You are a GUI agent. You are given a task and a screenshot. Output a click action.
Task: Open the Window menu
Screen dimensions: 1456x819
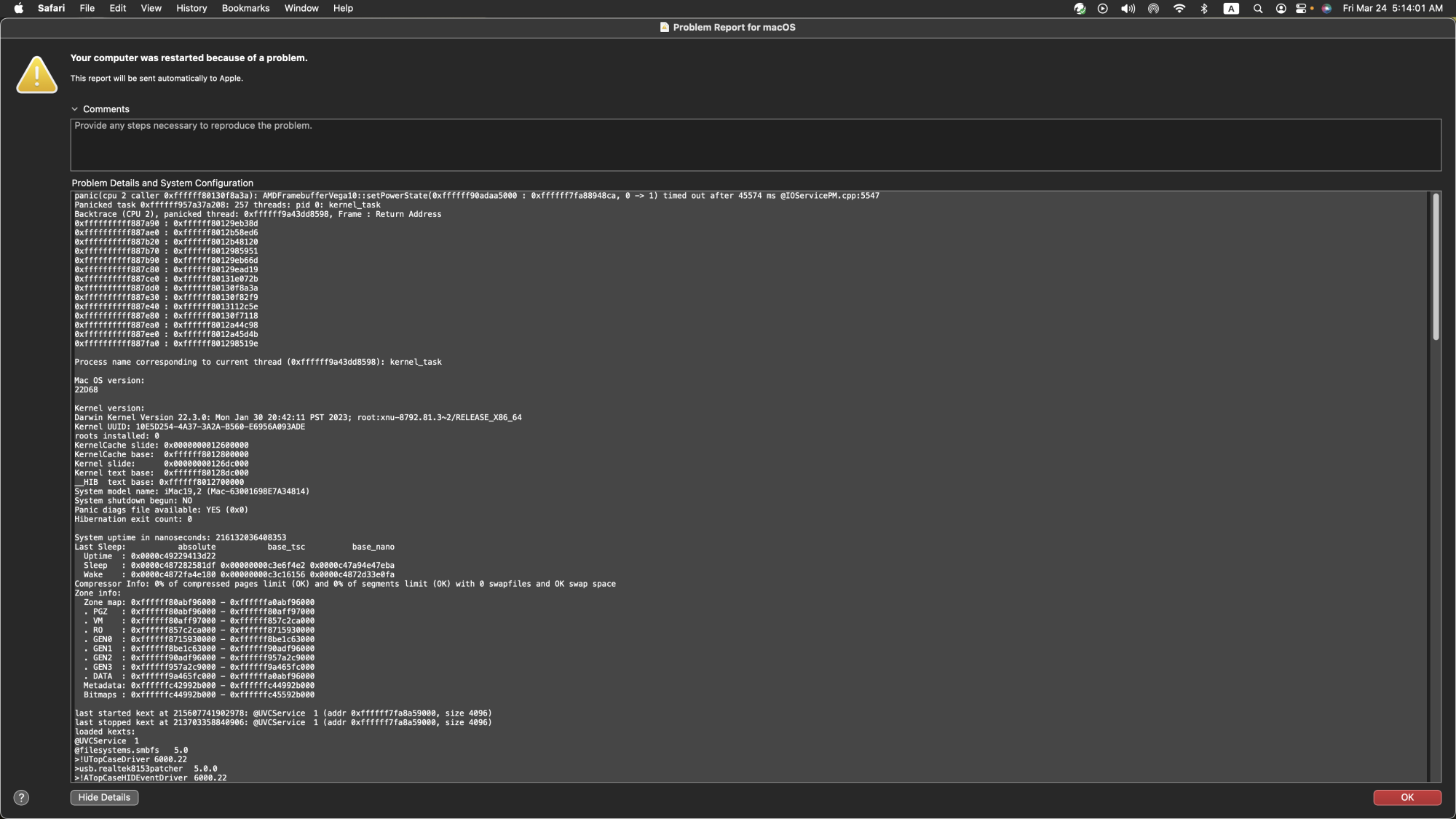pyautogui.click(x=301, y=8)
